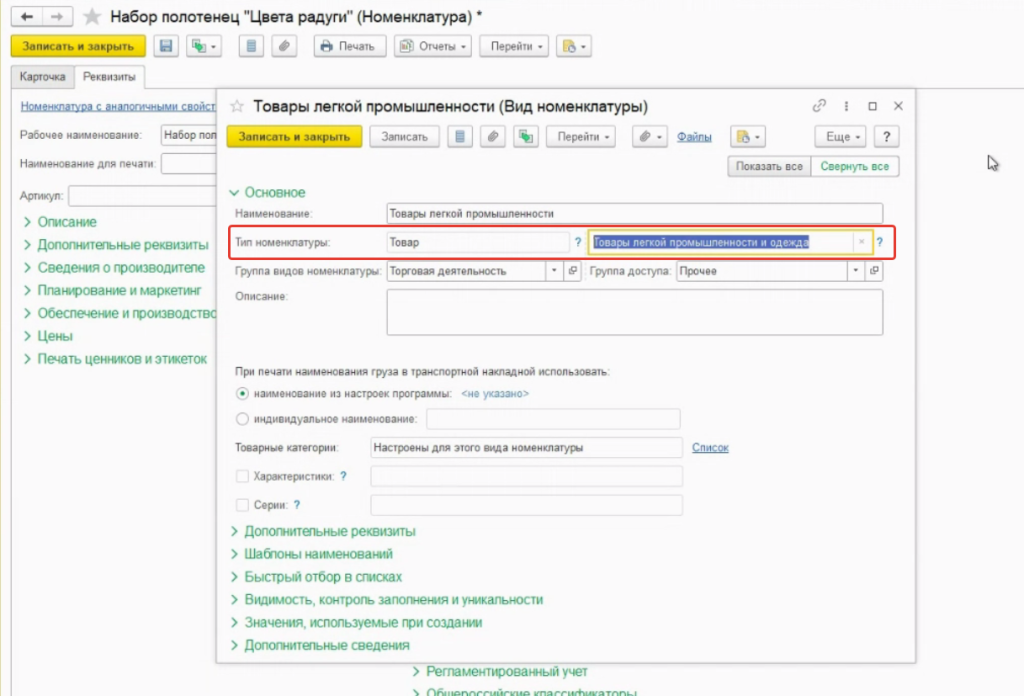Open the Группа видов номенклатуры field's open-form icon
Image resolution: width=1024 pixels, height=696 pixels.
tap(572, 271)
